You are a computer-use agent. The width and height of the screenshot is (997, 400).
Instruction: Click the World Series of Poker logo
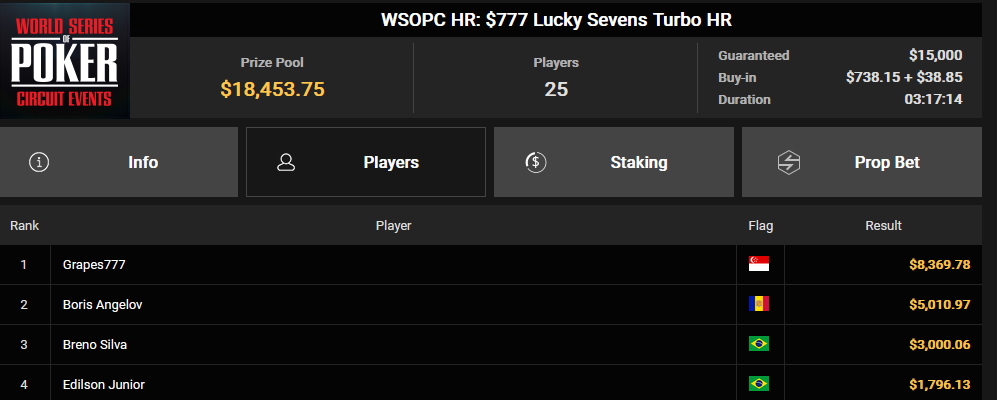(65, 61)
